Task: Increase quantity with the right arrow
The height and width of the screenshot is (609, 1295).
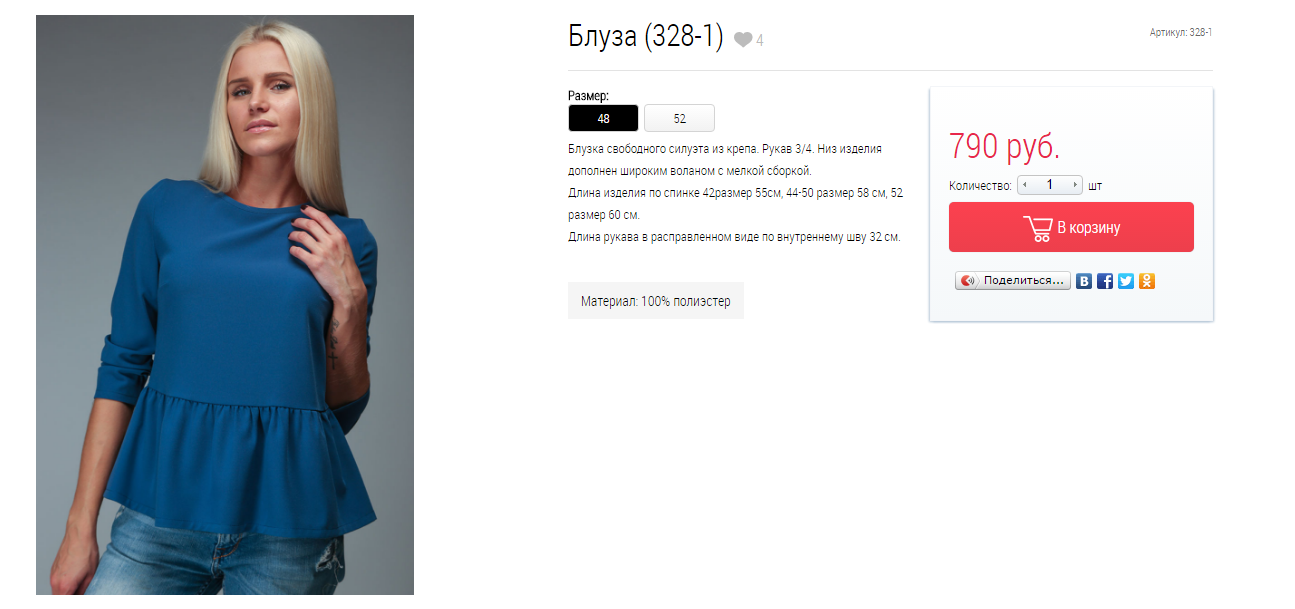Action: [x=1076, y=185]
